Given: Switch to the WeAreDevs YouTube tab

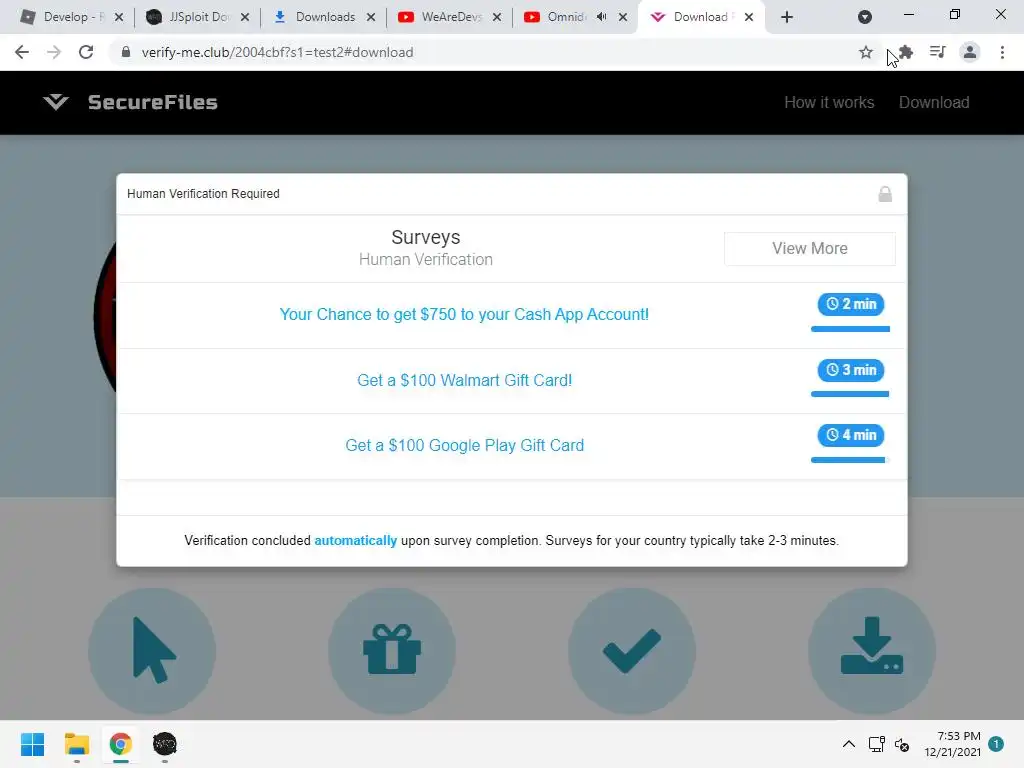Looking at the screenshot, I should pos(450,17).
